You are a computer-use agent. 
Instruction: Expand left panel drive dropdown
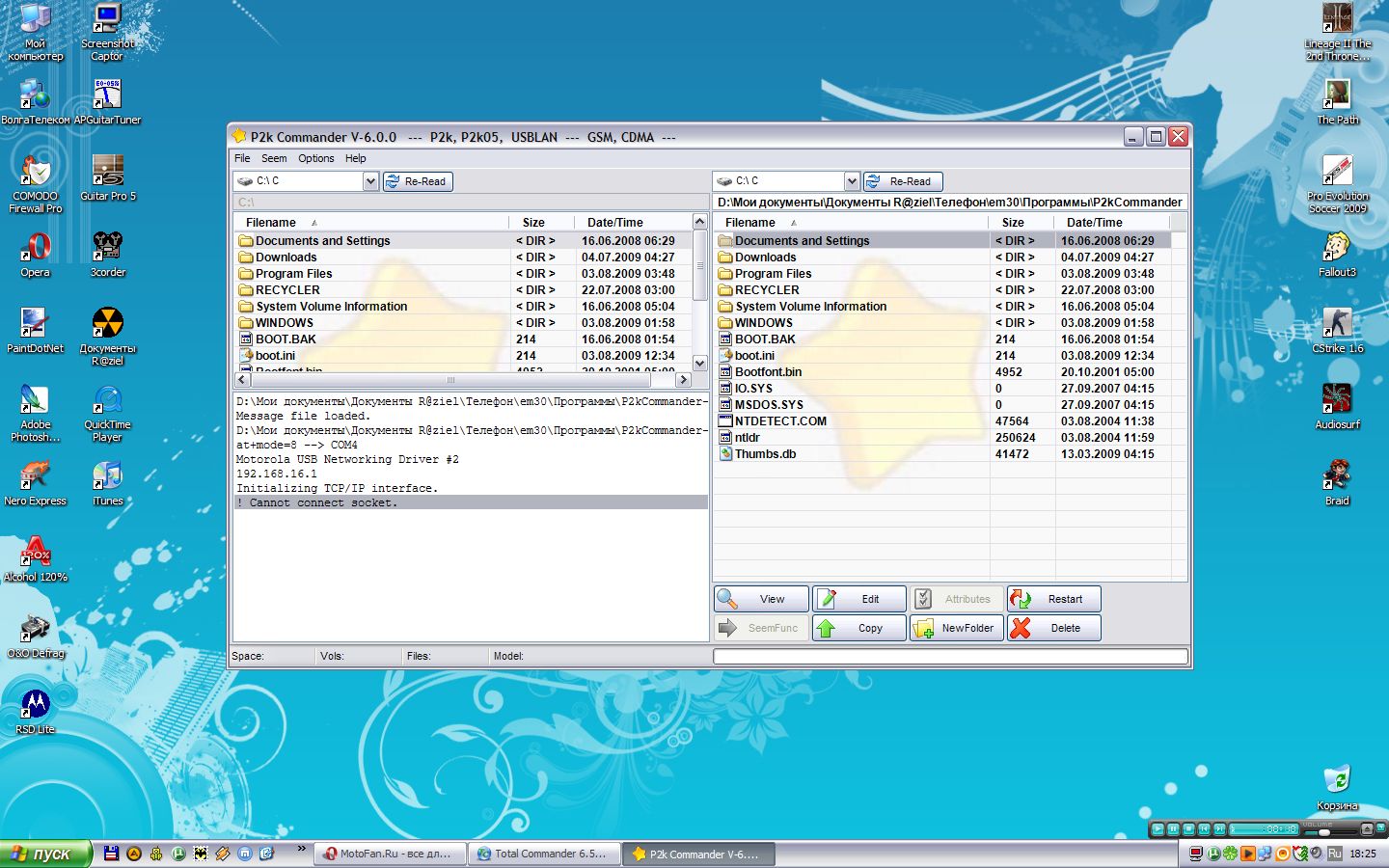(x=370, y=181)
